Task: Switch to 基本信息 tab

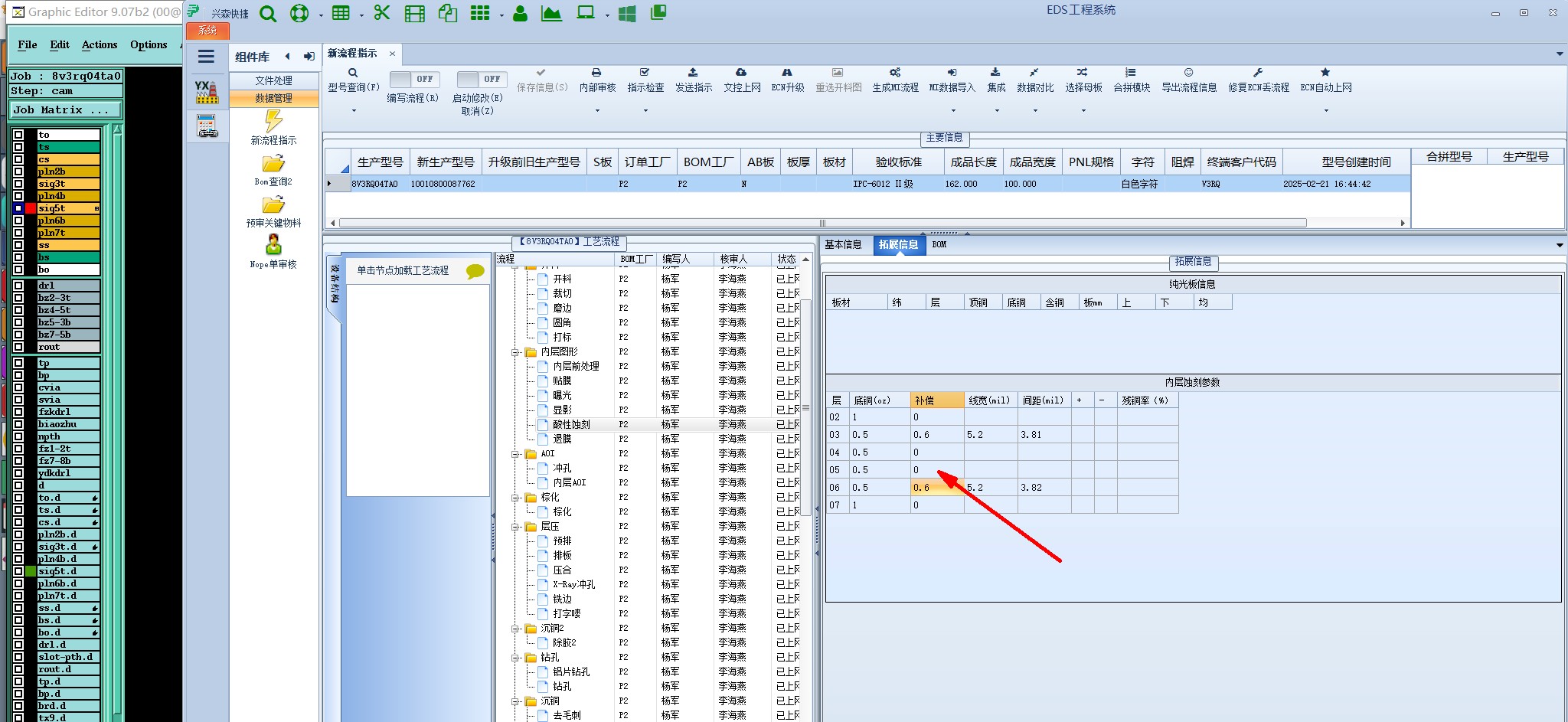Action: [843, 244]
